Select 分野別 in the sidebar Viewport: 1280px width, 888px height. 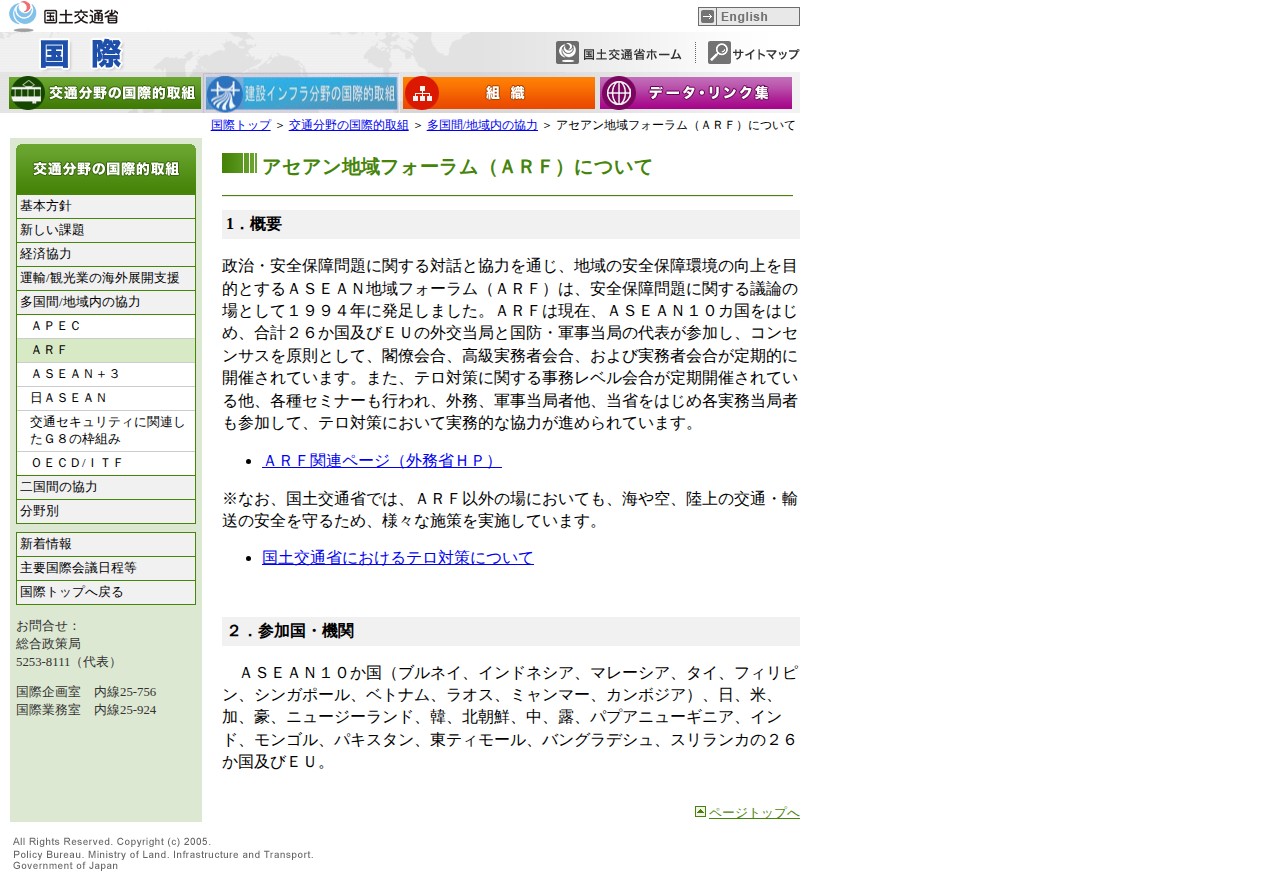(106, 511)
